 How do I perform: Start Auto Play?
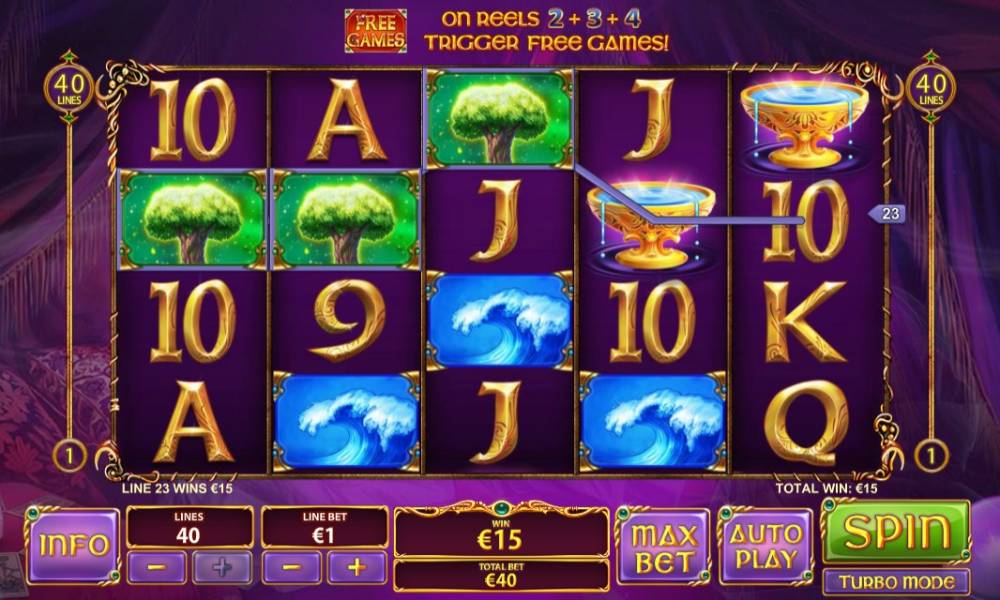[766, 547]
